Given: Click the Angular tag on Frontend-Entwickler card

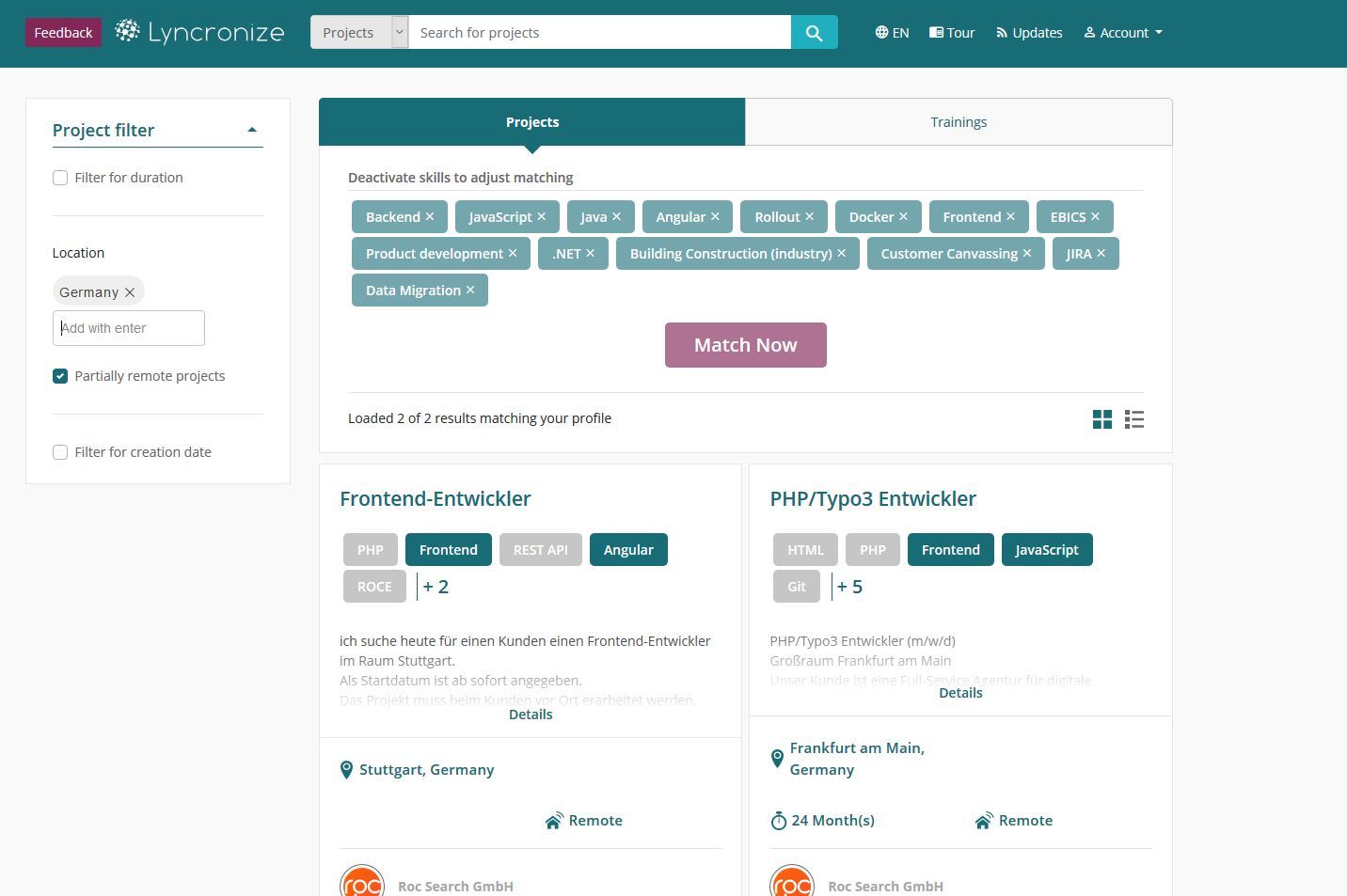Looking at the screenshot, I should [628, 550].
